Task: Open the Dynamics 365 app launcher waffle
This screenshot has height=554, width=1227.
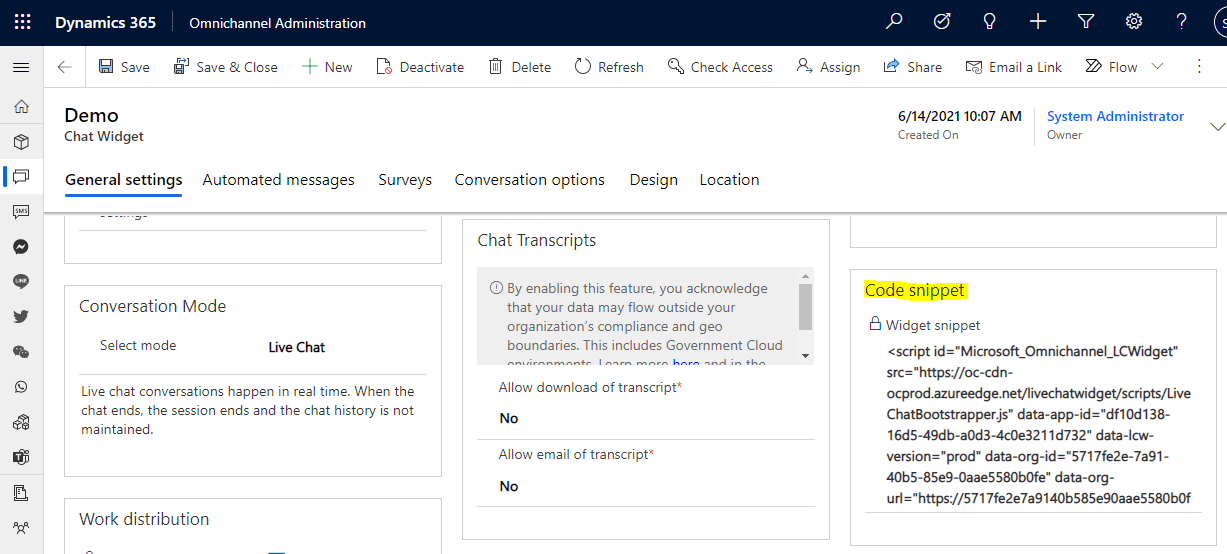Action: [x=22, y=22]
